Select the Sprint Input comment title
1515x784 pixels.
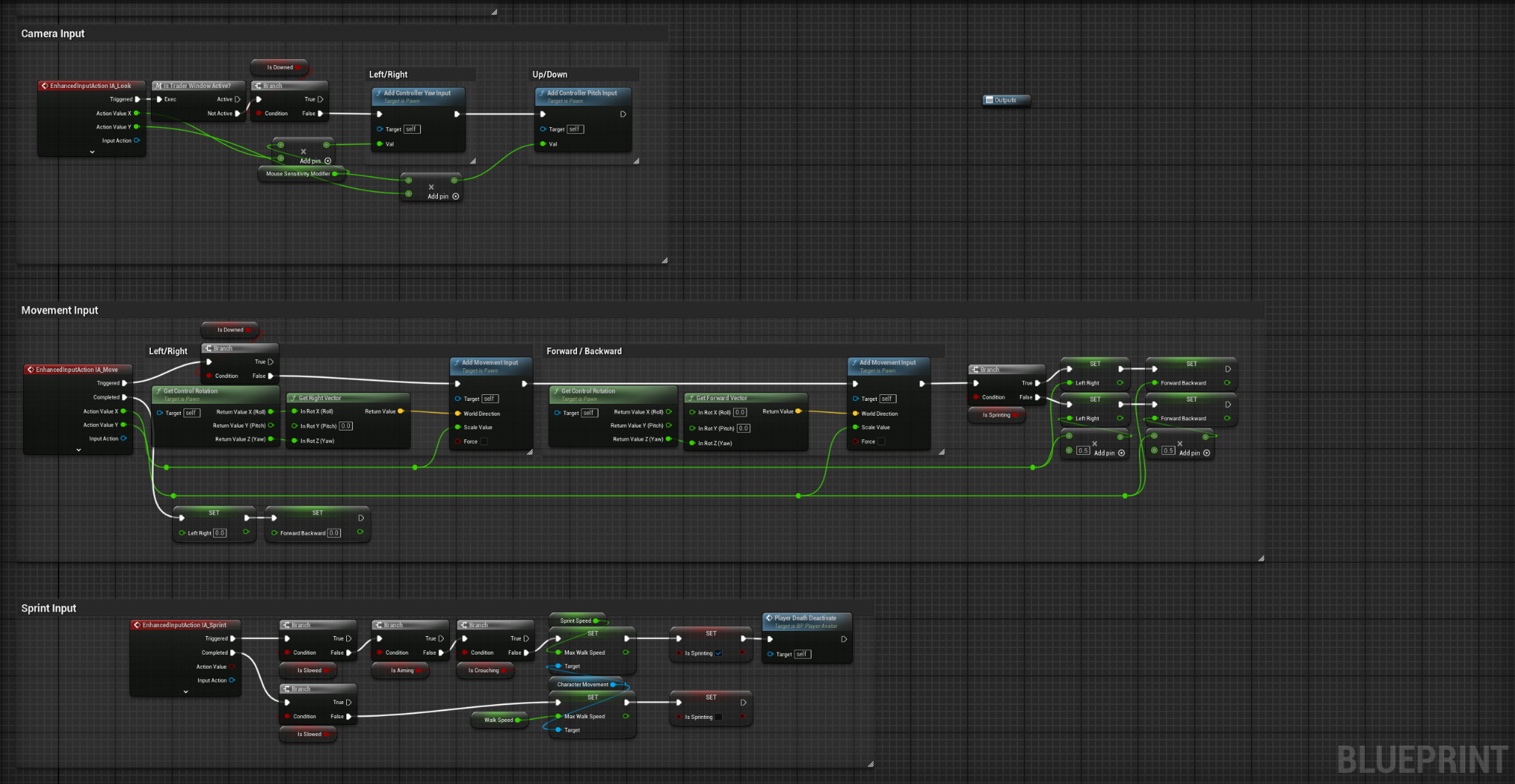tap(49, 608)
